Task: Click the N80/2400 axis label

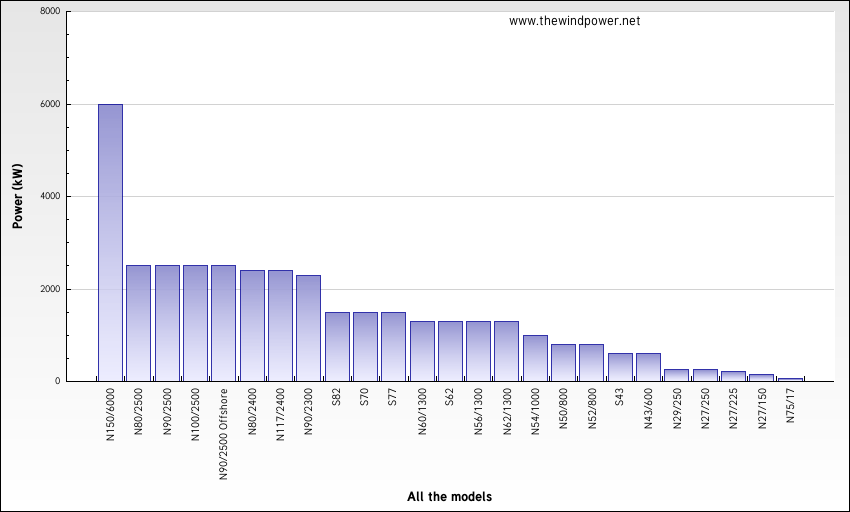Action: (252, 410)
